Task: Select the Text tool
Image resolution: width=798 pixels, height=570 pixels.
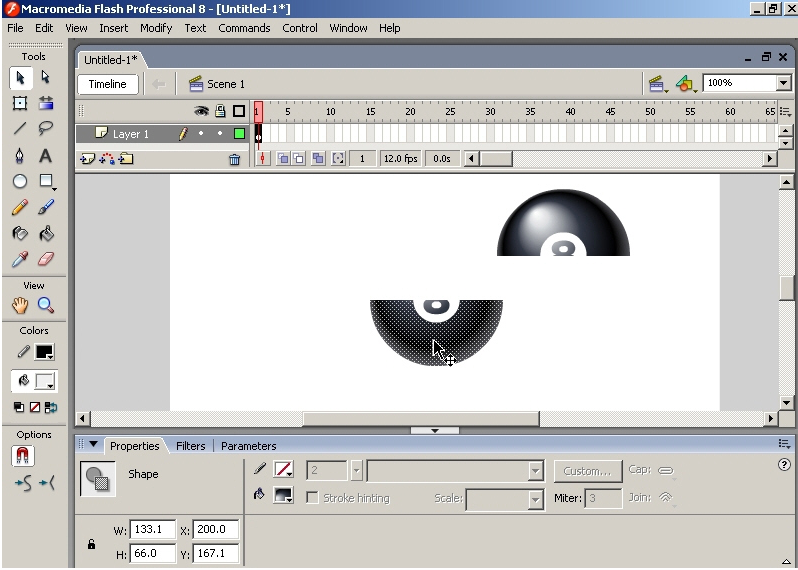Action: [x=46, y=155]
